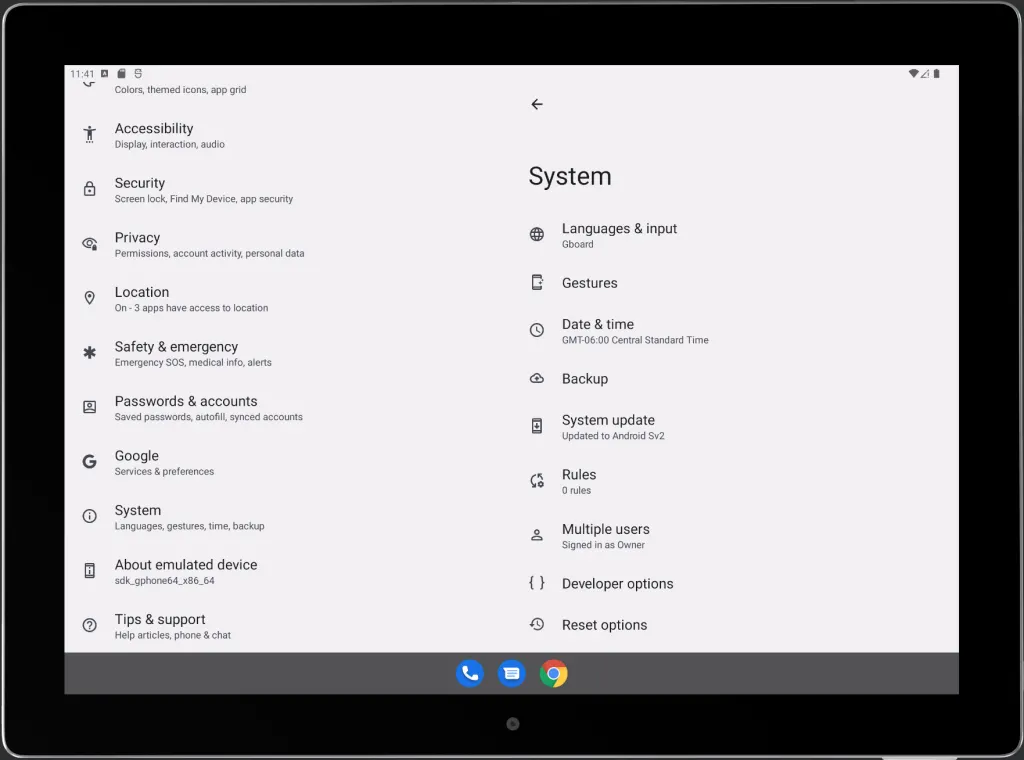Open Location settings
The image size is (1024, 760).
tap(287, 299)
